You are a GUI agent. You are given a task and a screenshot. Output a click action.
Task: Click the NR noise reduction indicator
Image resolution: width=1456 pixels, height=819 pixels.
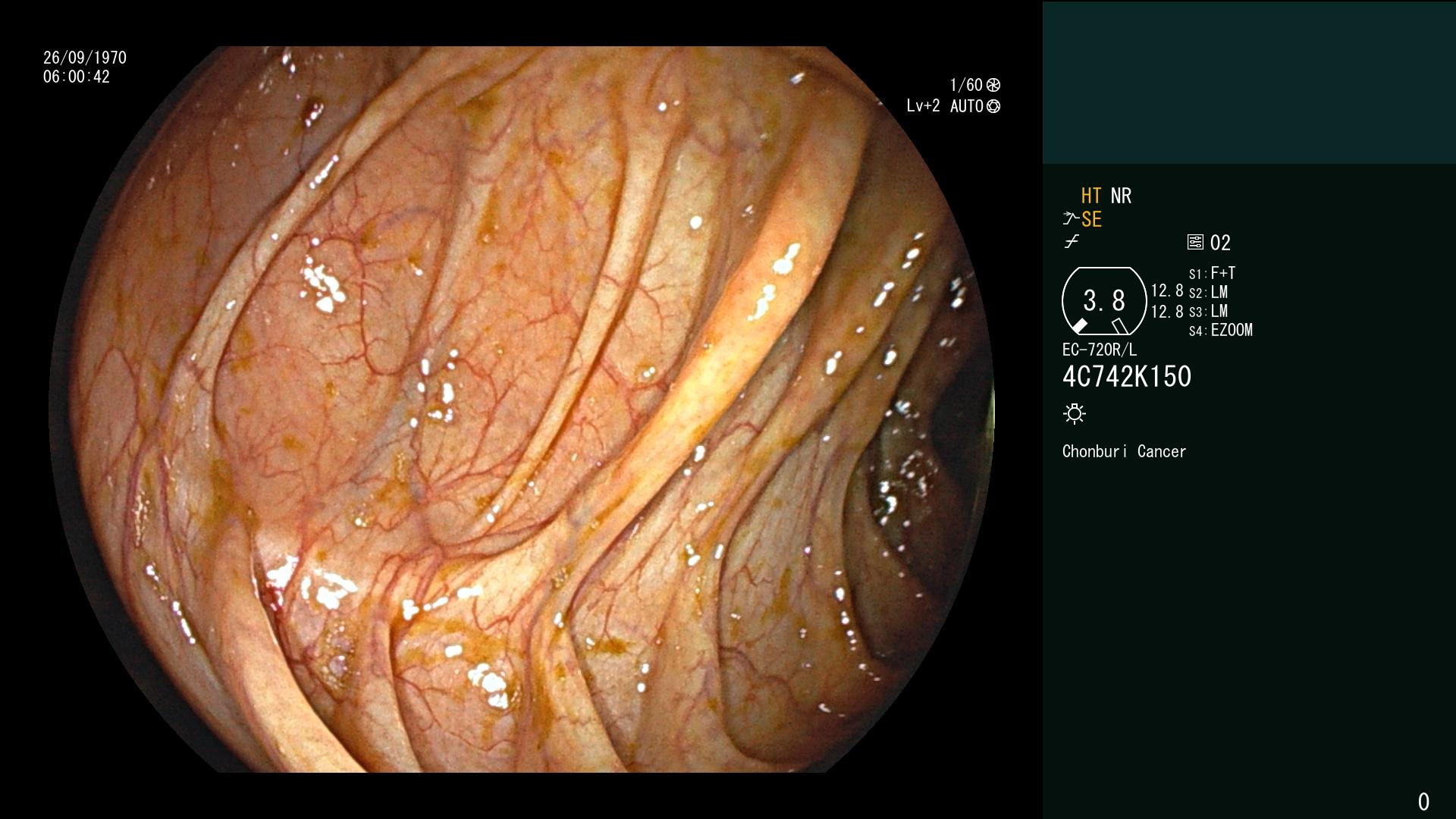click(1121, 196)
